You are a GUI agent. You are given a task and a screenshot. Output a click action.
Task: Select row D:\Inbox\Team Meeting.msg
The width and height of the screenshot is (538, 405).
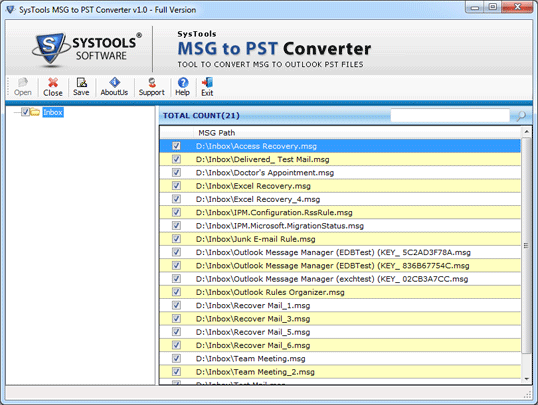(x=340, y=358)
